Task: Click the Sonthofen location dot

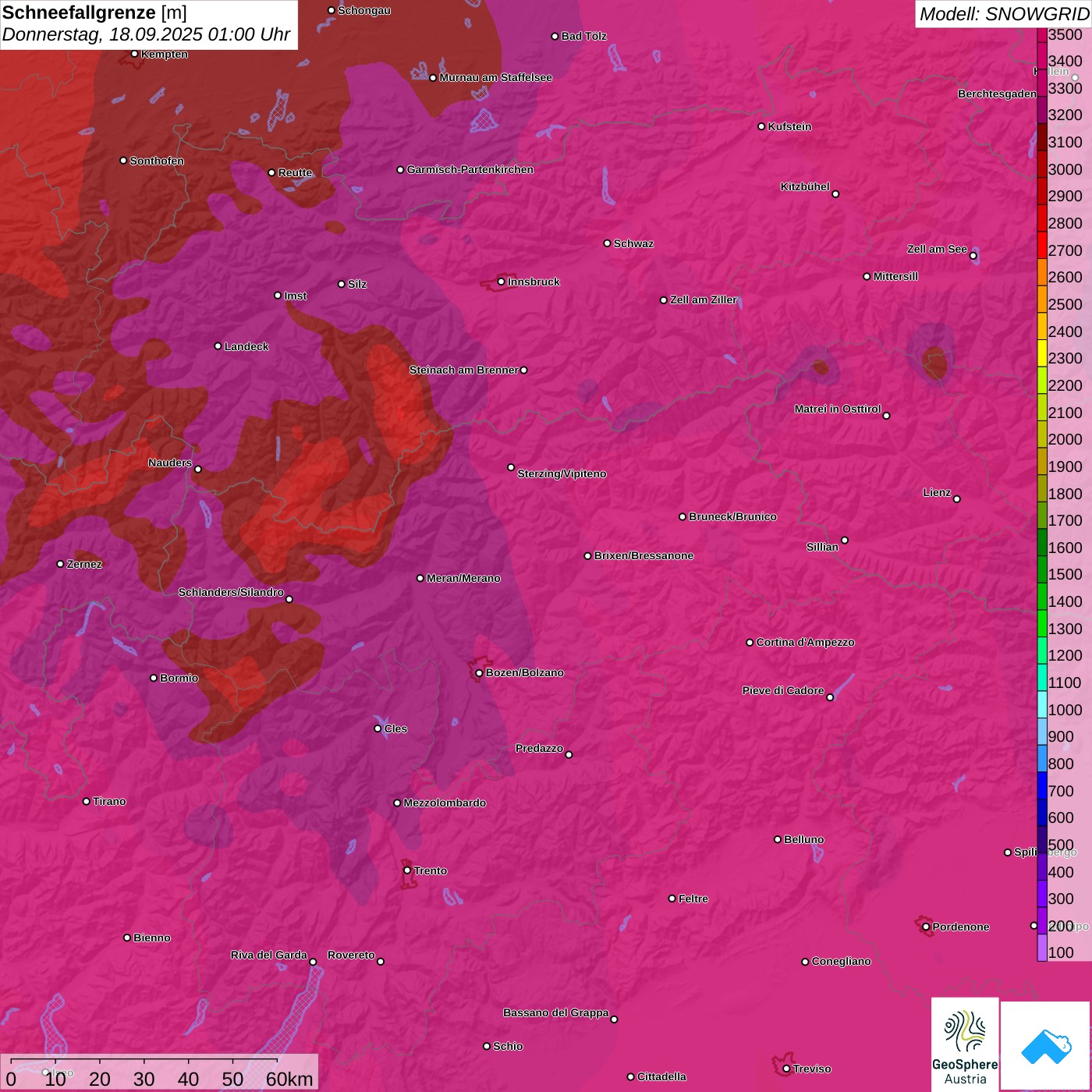Action: click(123, 161)
